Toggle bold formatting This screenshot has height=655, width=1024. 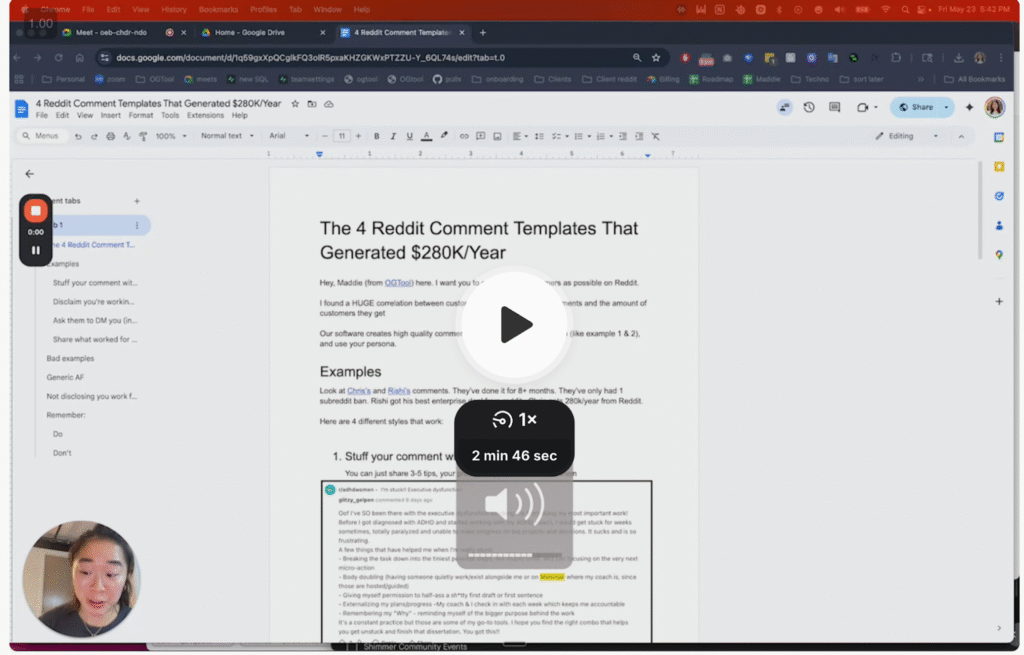377,136
